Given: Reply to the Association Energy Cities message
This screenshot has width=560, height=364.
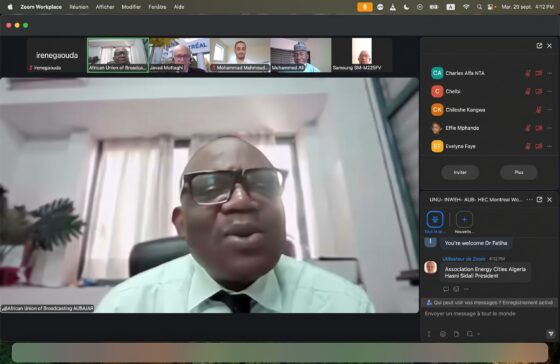Looking at the screenshot, I should coord(446,289).
